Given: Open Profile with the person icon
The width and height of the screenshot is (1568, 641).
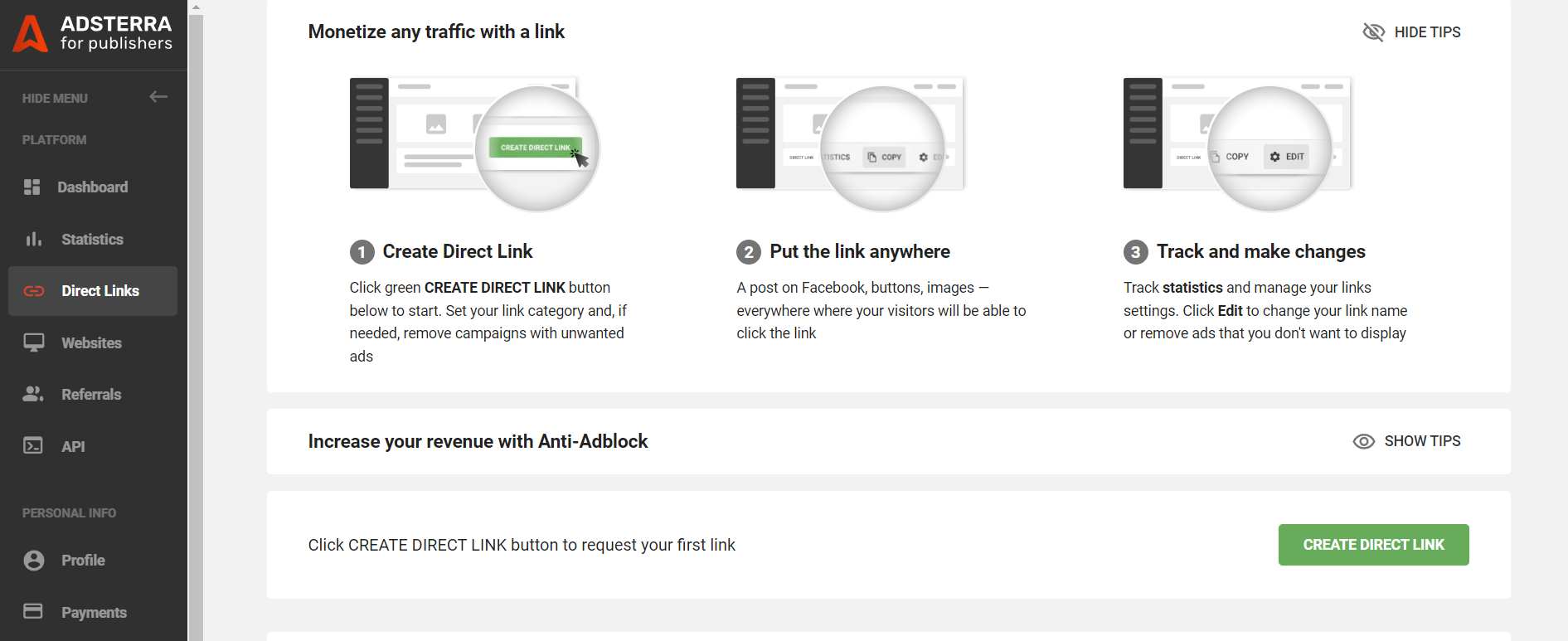Looking at the screenshot, I should (x=33, y=560).
